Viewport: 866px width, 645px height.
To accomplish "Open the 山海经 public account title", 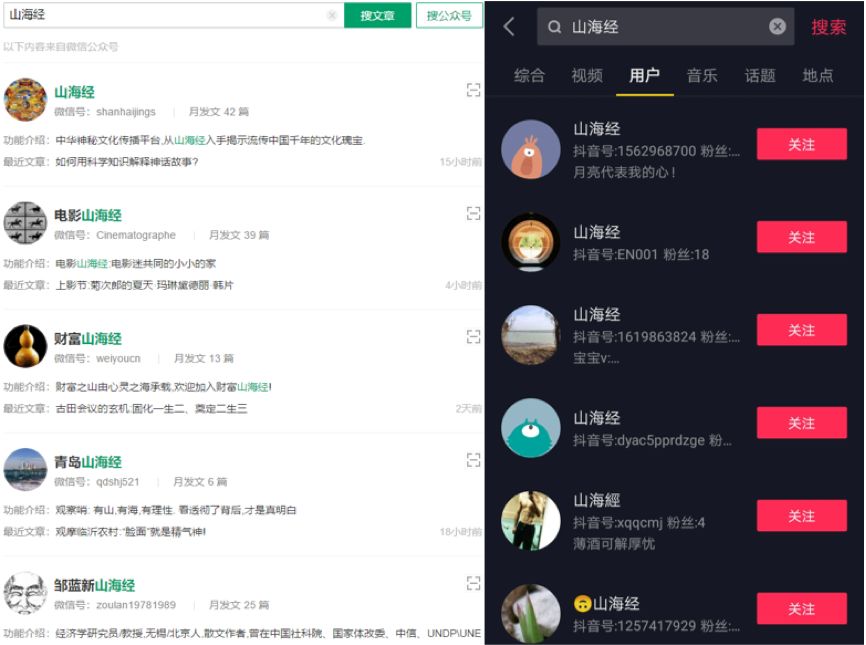I will (75, 92).
